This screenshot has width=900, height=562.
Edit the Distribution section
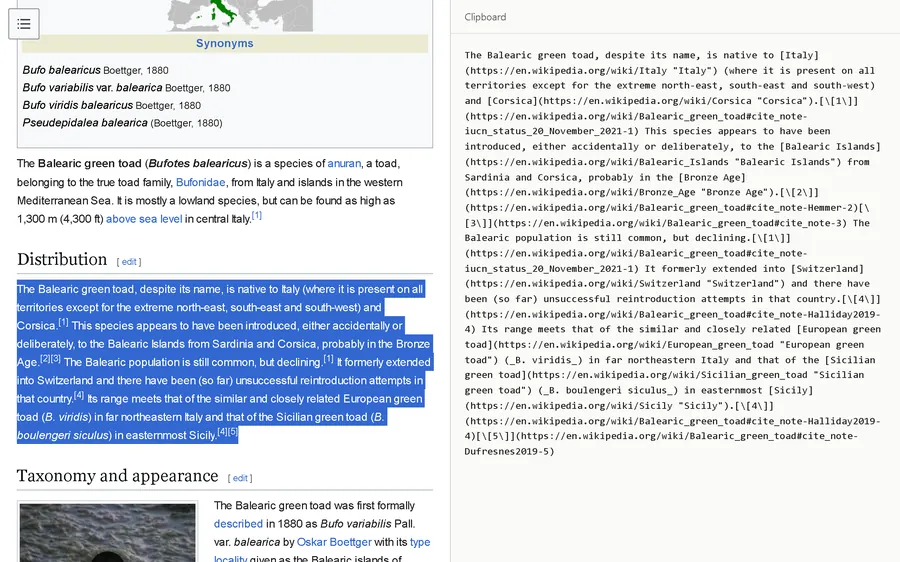(x=129, y=262)
